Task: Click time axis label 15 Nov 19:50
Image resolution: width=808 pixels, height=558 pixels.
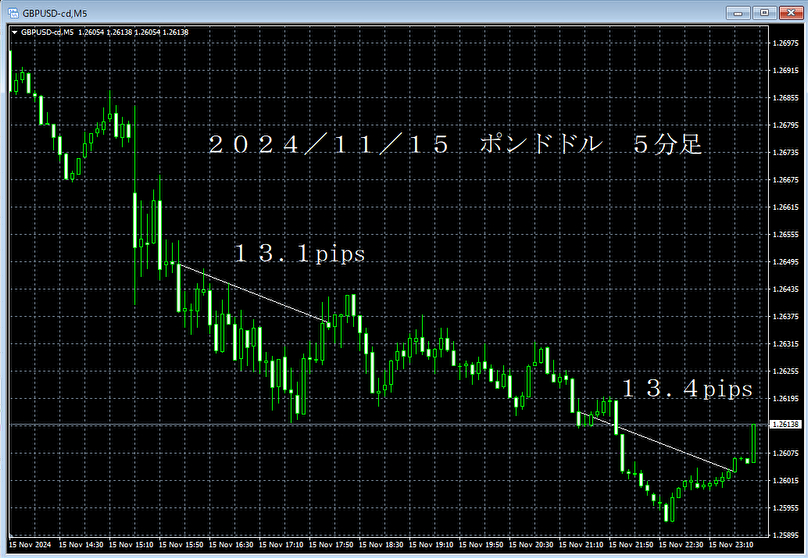Action: coord(481,545)
